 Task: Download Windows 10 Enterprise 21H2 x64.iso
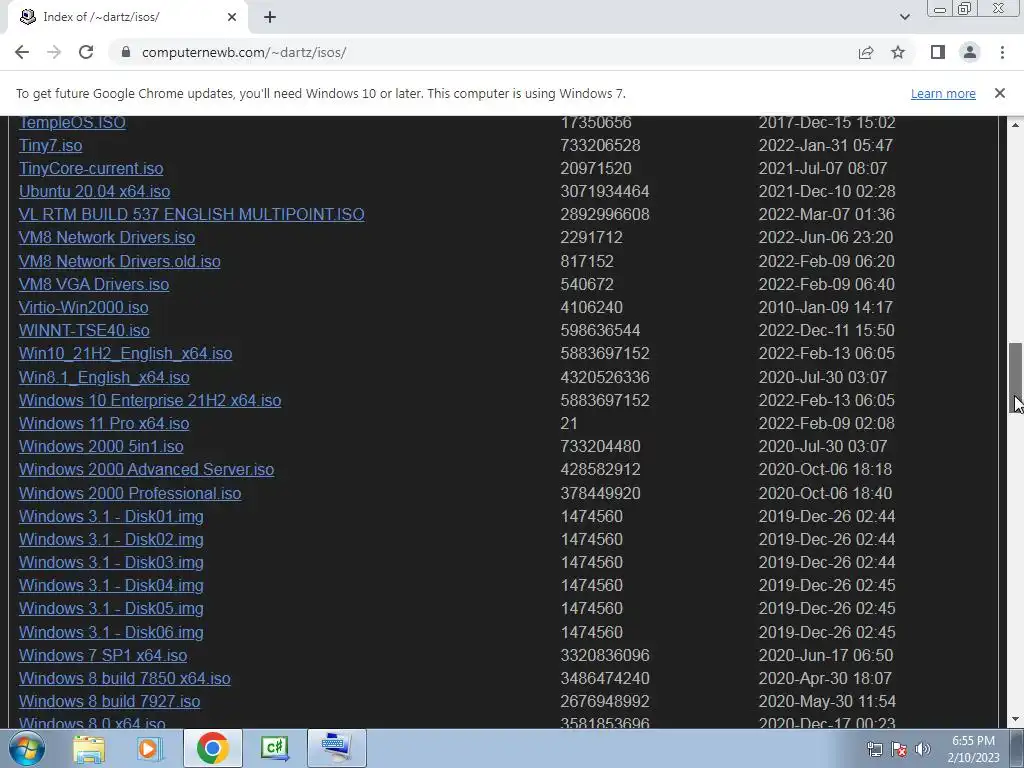[150, 400]
